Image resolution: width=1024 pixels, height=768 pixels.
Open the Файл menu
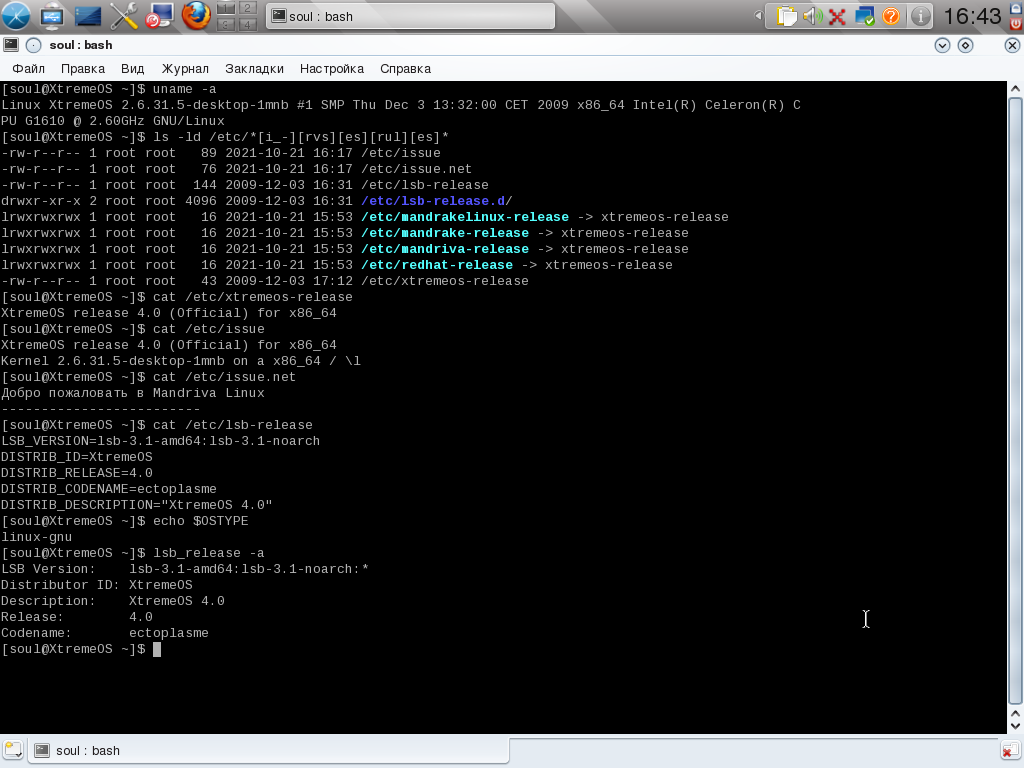(x=29, y=69)
